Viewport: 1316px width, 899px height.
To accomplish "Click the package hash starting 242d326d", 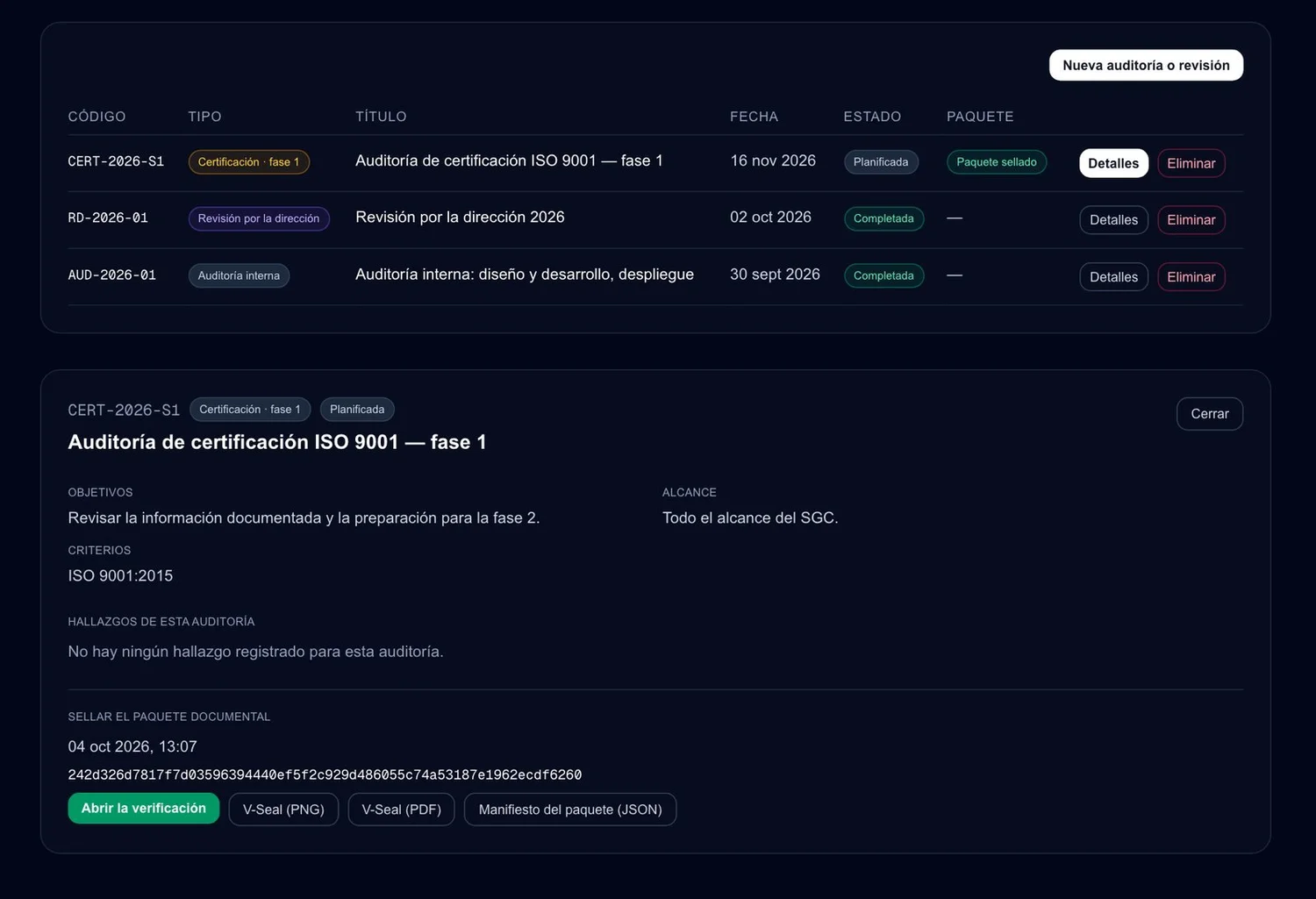I will (325, 775).
